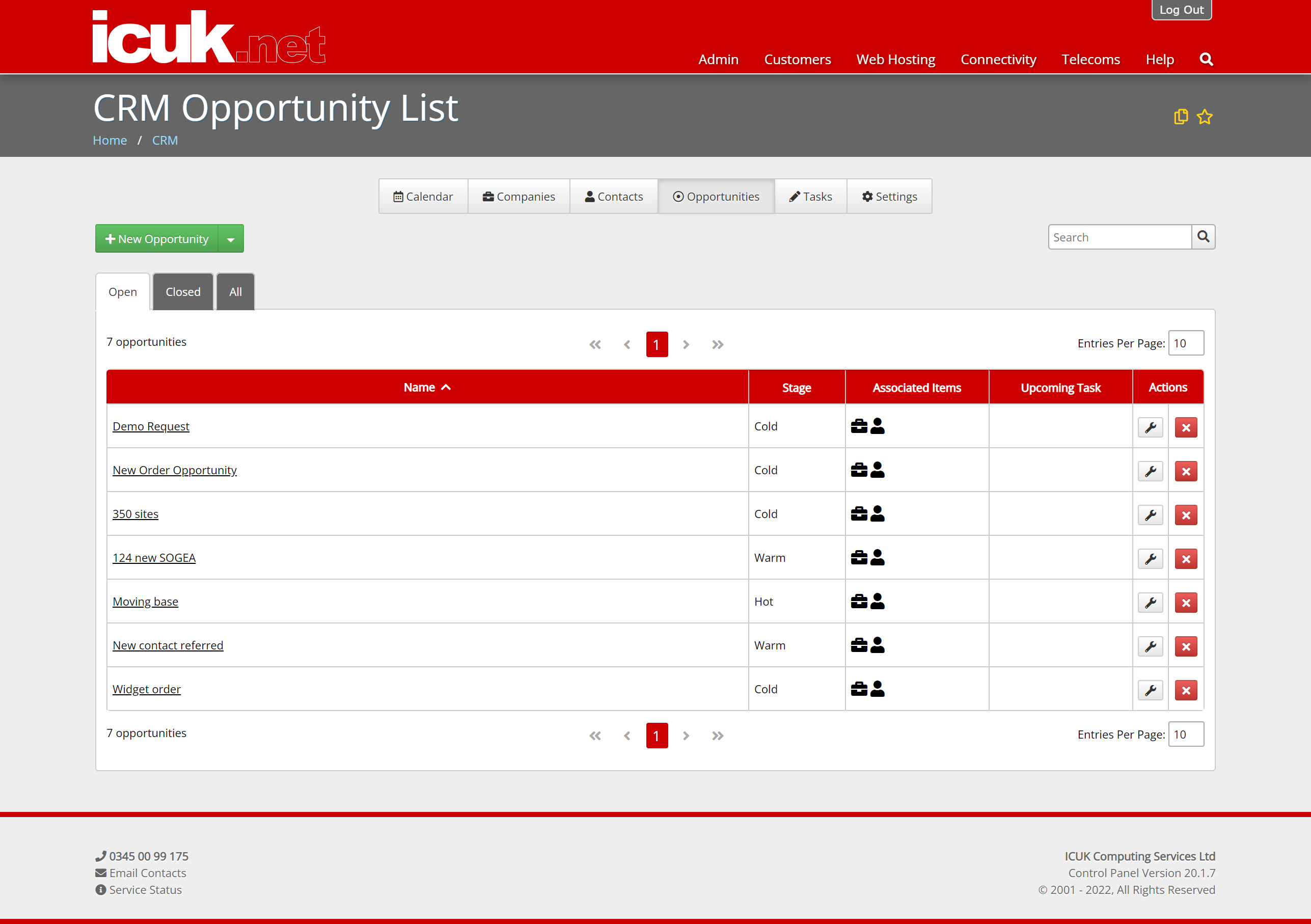Open the Connectivity menu

(x=998, y=60)
